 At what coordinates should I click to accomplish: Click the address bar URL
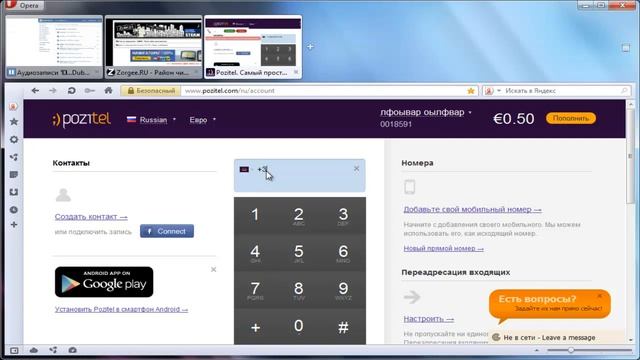230,91
